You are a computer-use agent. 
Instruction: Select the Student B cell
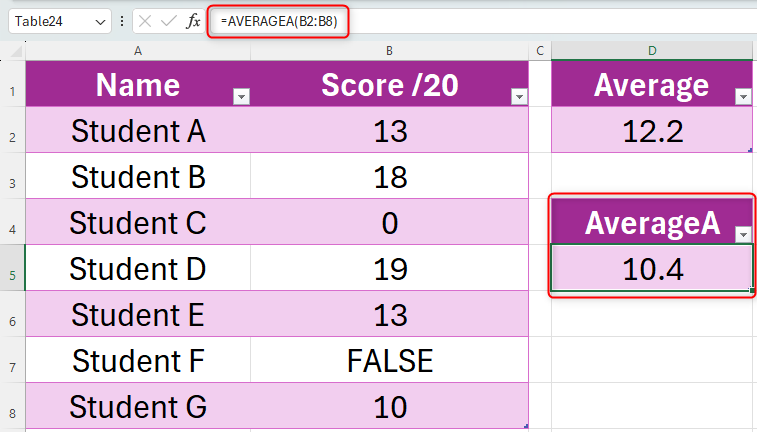[138, 176]
